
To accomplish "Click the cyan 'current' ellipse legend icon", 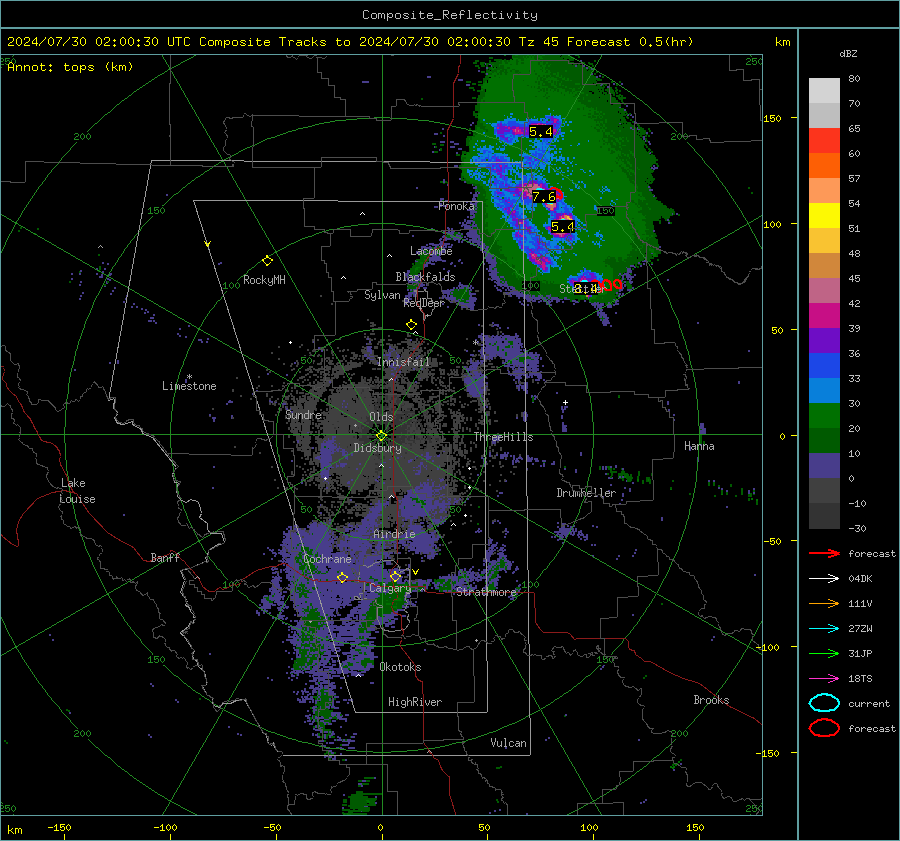I will pos(824,703).
